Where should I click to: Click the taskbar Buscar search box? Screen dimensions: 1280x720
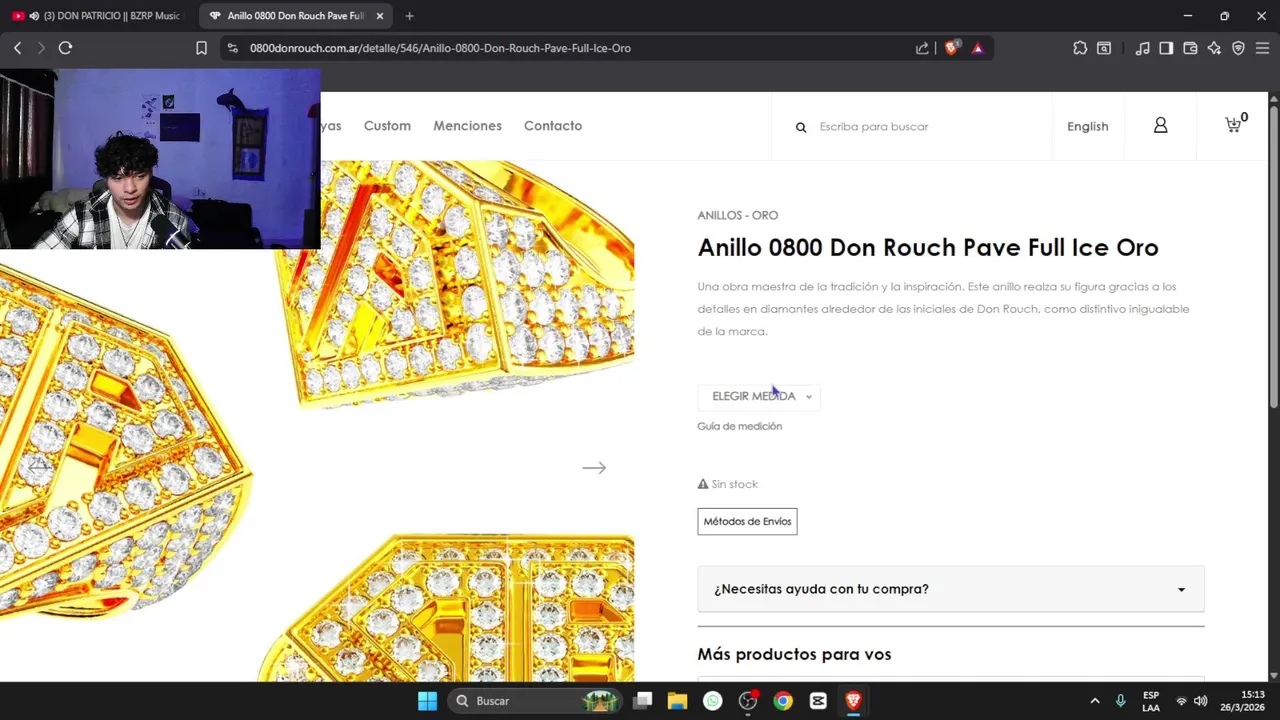pyautogui.click(x=536, y=701)
